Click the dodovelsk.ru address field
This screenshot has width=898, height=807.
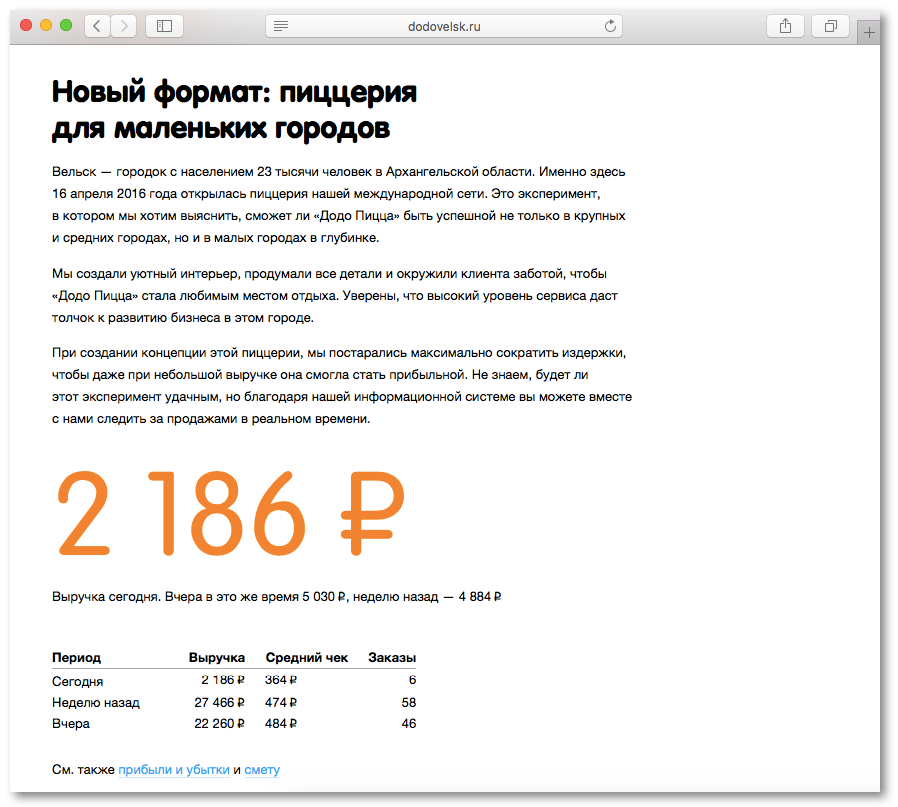coord(444,26)
